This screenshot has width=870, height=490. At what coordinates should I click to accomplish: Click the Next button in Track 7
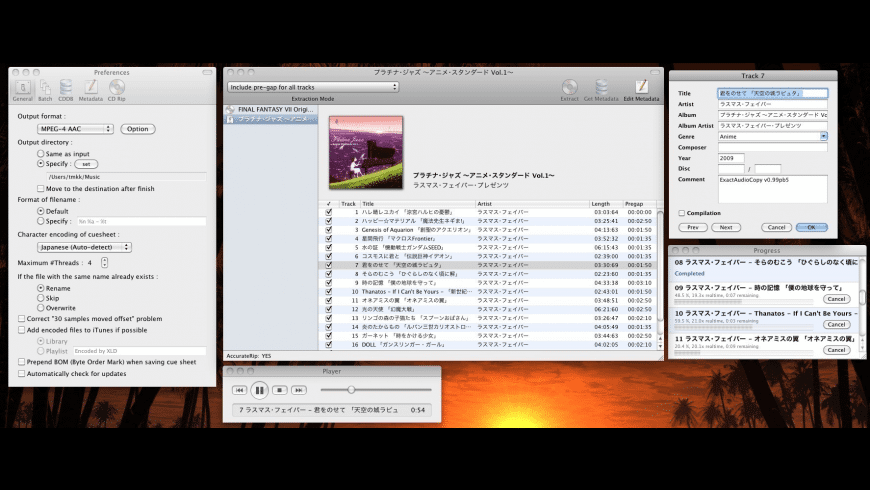tap(726, 228)
